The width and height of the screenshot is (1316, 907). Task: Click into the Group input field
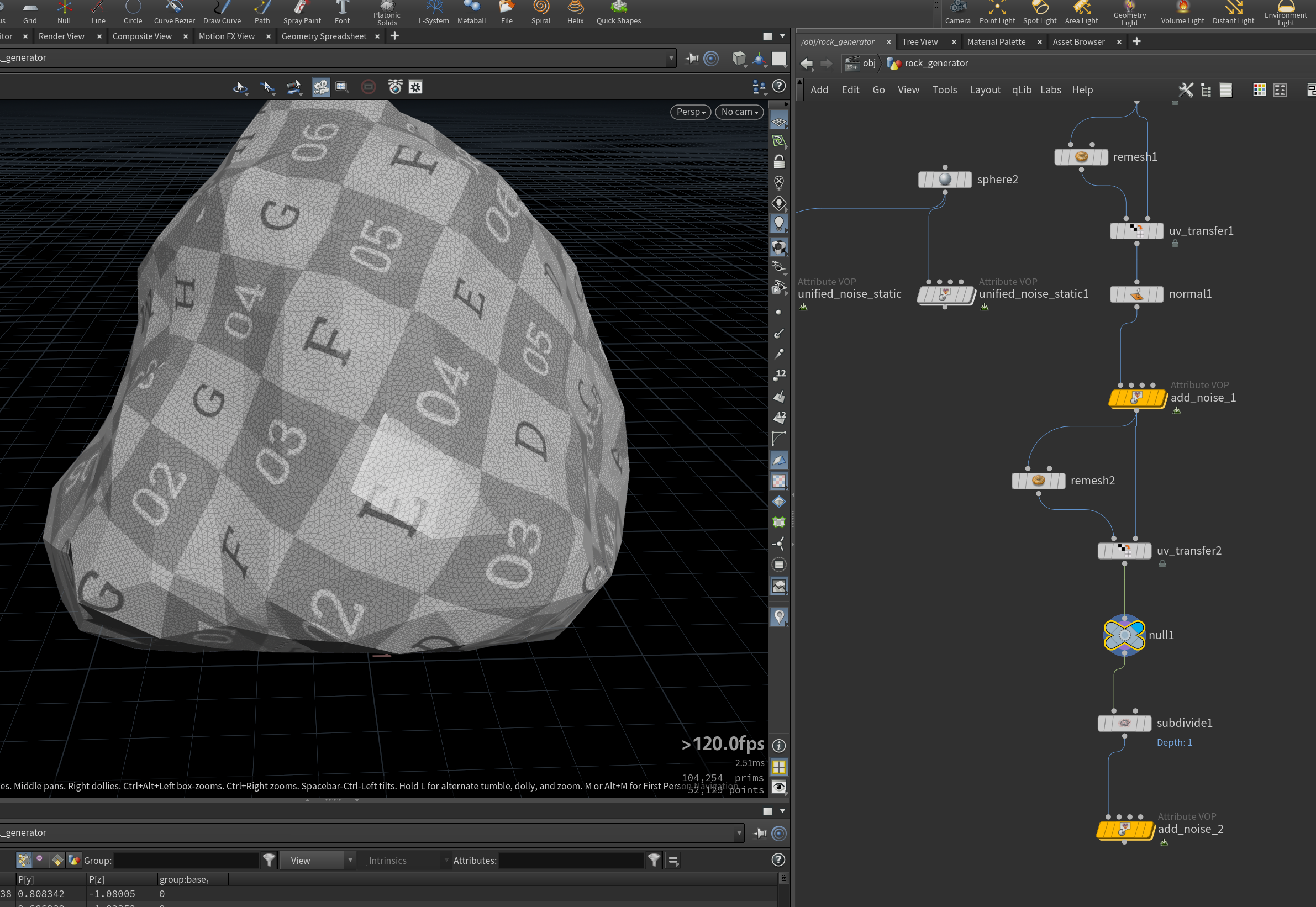click(186, 861)
